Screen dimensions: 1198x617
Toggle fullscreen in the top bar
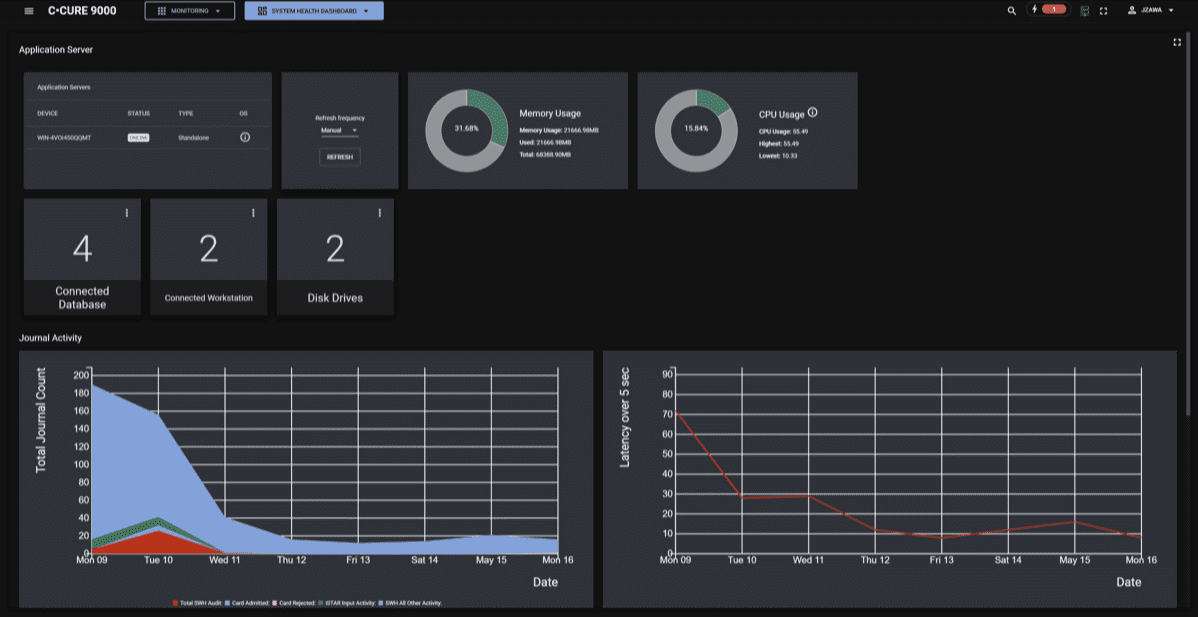point(1102,11)
